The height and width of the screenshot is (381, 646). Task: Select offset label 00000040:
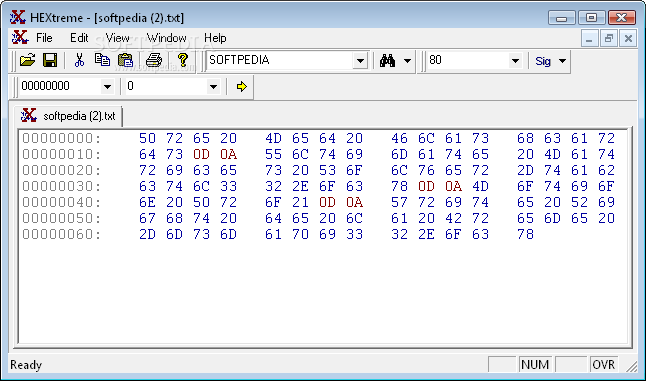61,203
